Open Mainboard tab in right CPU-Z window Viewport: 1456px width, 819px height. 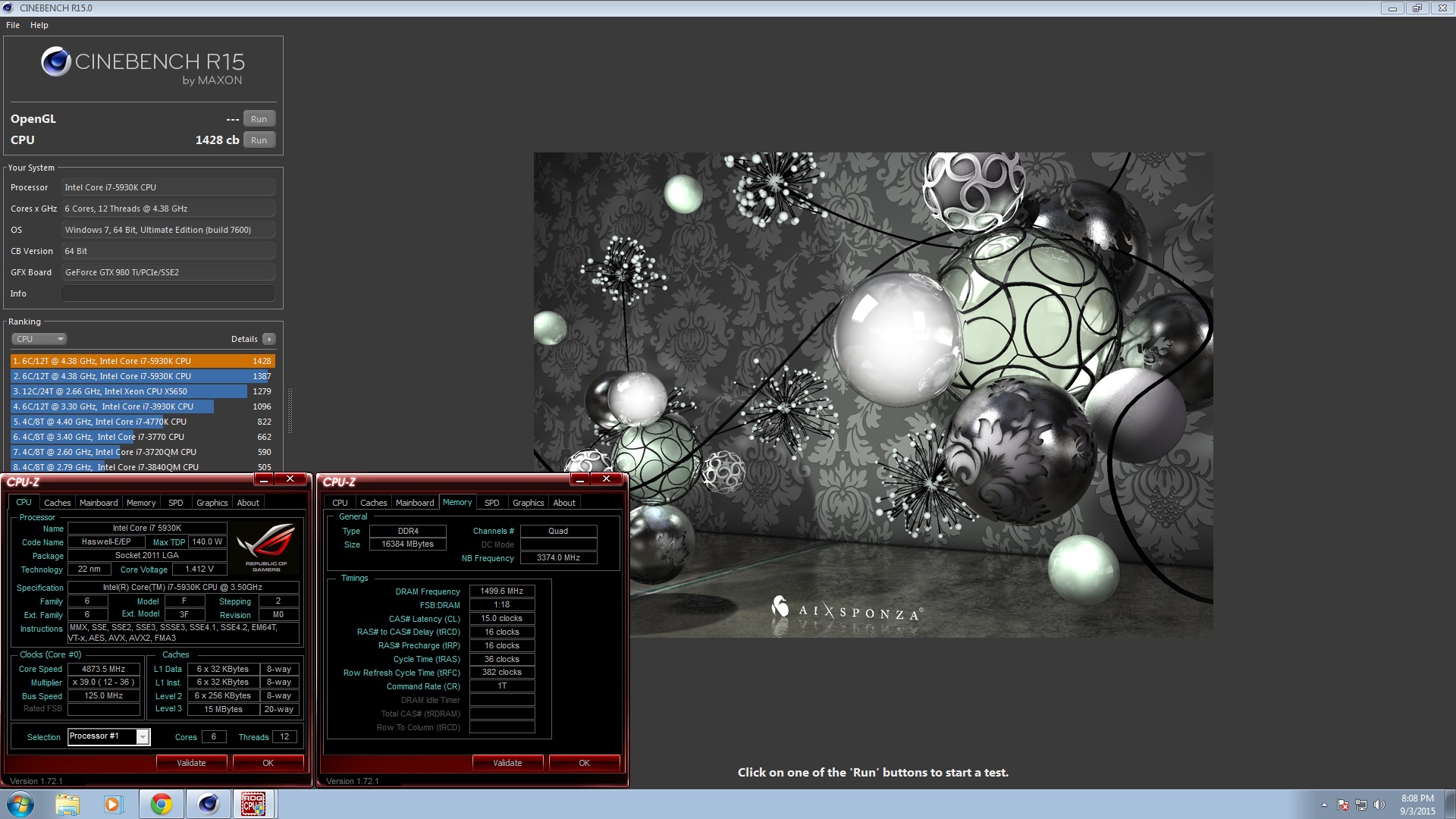click(x=415, y=503)
